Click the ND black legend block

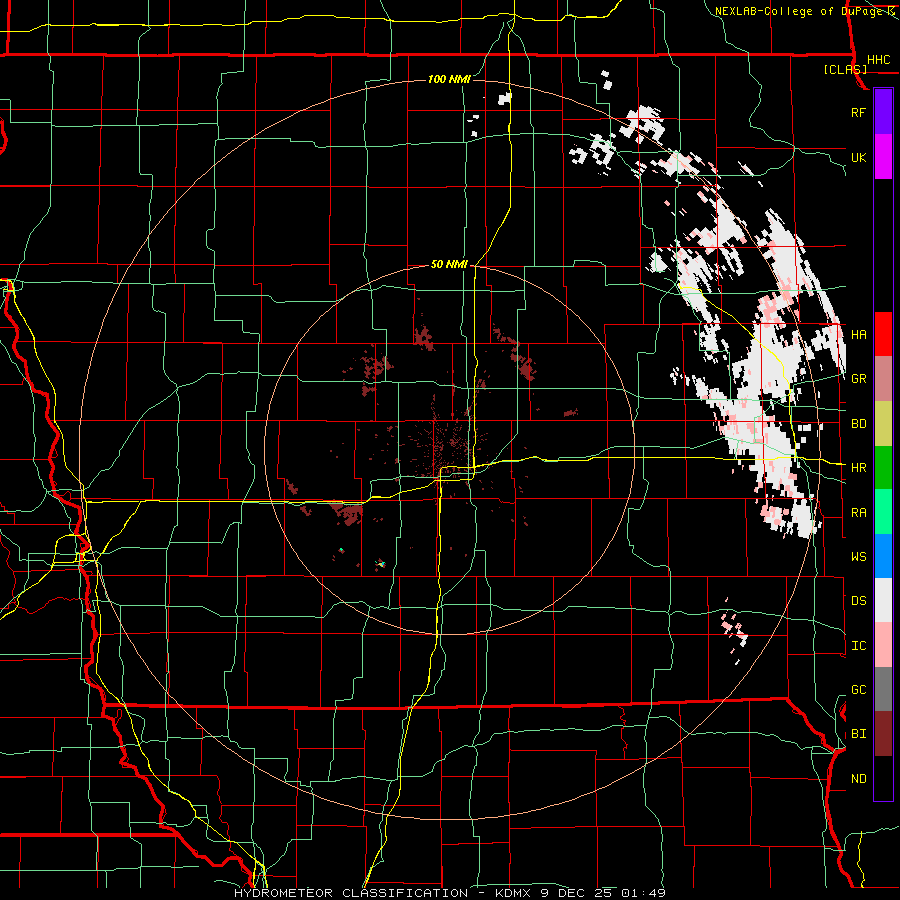[x=883, y=778]
